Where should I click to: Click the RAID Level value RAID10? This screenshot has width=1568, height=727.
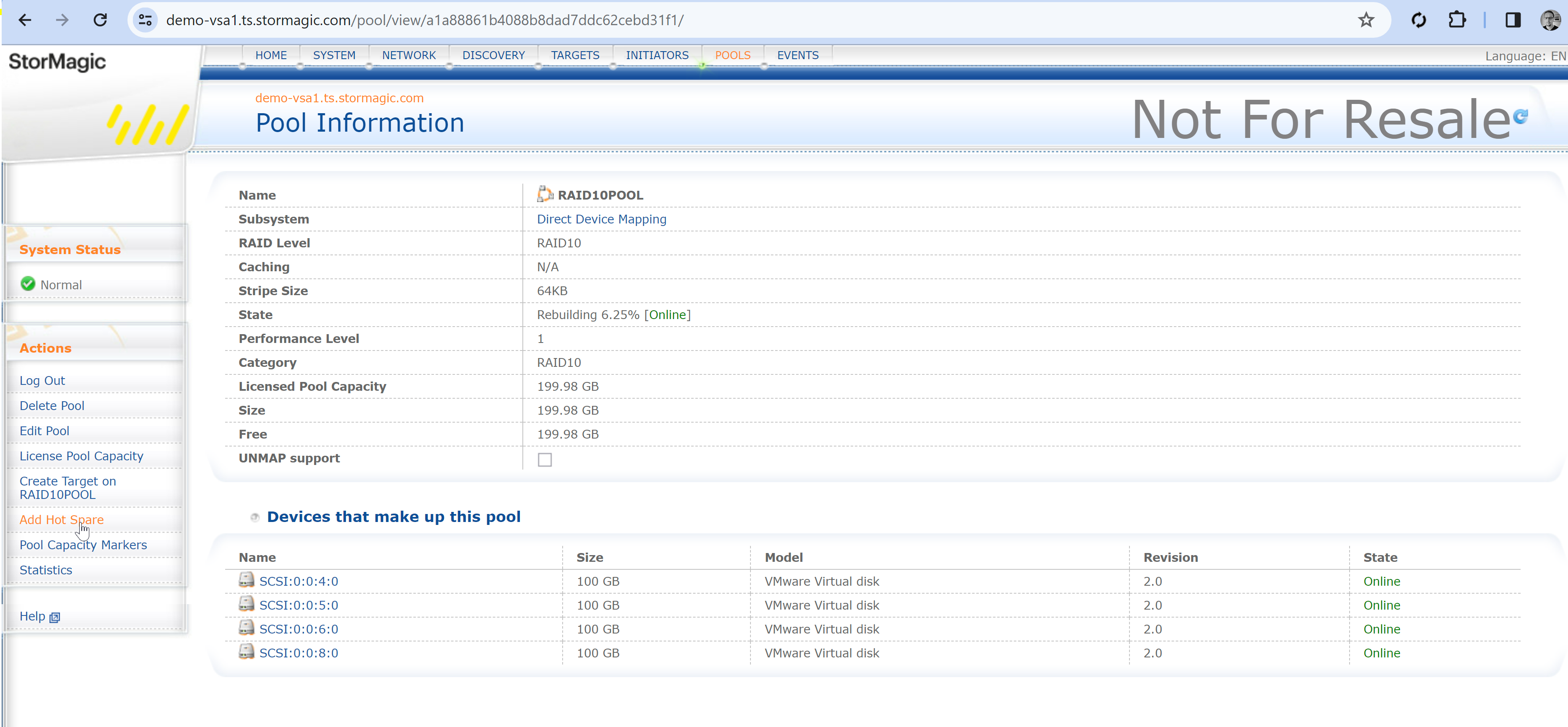click(x=559, y=243)
